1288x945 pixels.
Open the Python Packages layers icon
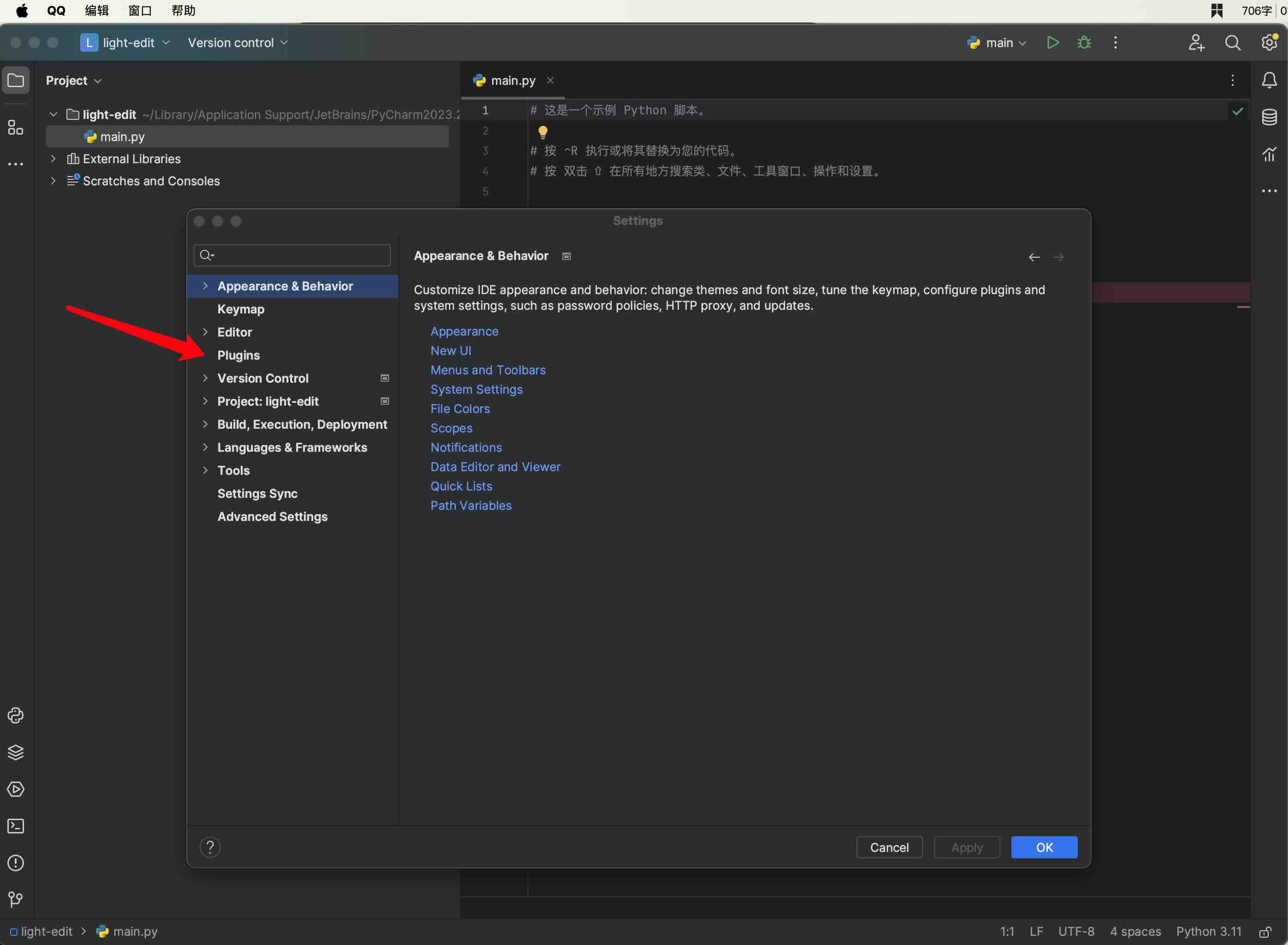coord(15,752)
